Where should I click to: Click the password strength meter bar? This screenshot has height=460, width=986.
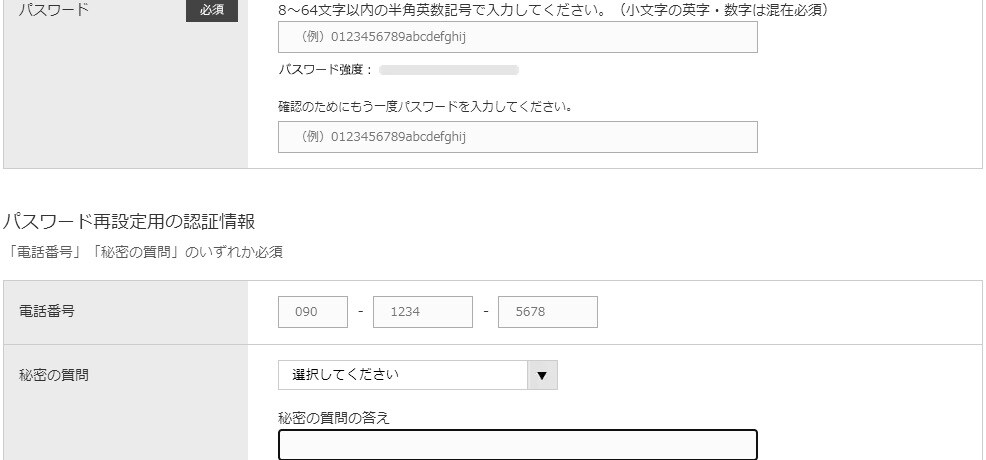[449, 70]
